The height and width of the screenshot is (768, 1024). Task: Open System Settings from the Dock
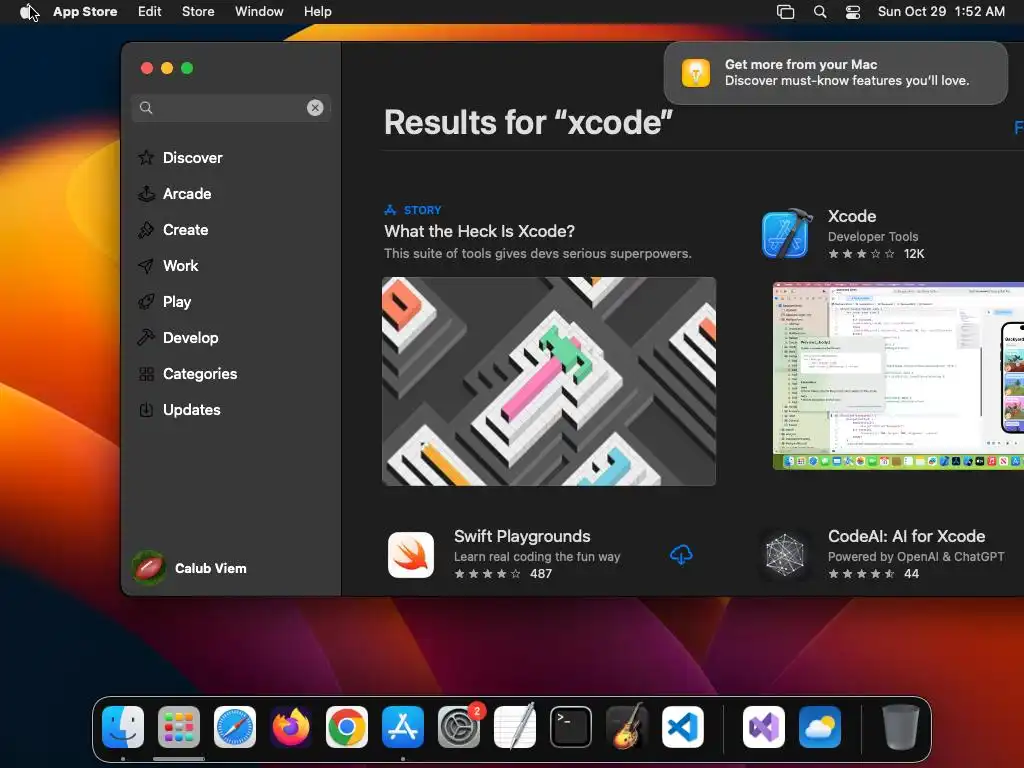pos(459,727)
